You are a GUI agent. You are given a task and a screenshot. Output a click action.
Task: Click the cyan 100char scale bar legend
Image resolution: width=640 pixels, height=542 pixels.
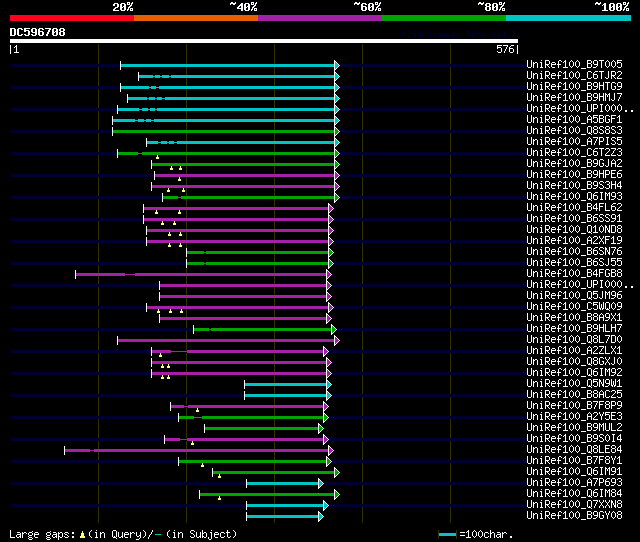coord(447,534)
